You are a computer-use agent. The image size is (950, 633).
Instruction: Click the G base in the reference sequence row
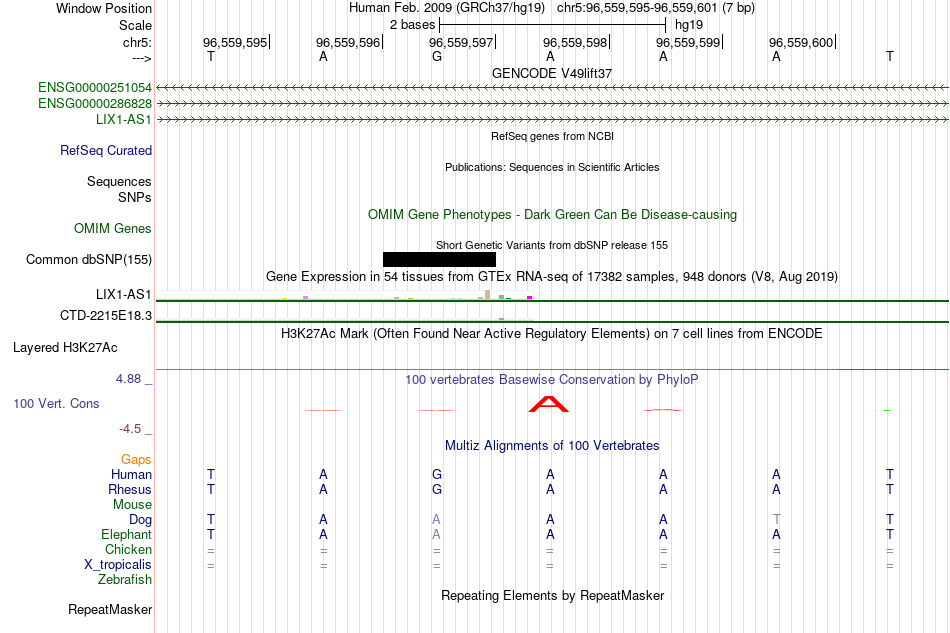pyautogui.click(x=437, y=56)
